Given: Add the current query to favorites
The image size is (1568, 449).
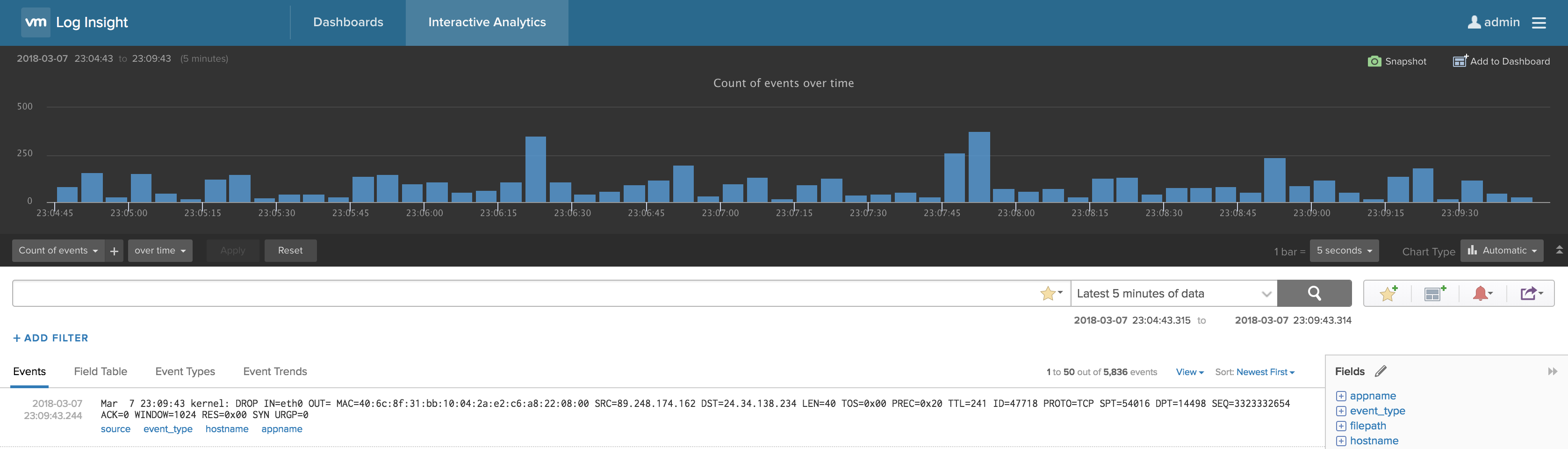Looking at the screenshot, I should pos(1388,294).
